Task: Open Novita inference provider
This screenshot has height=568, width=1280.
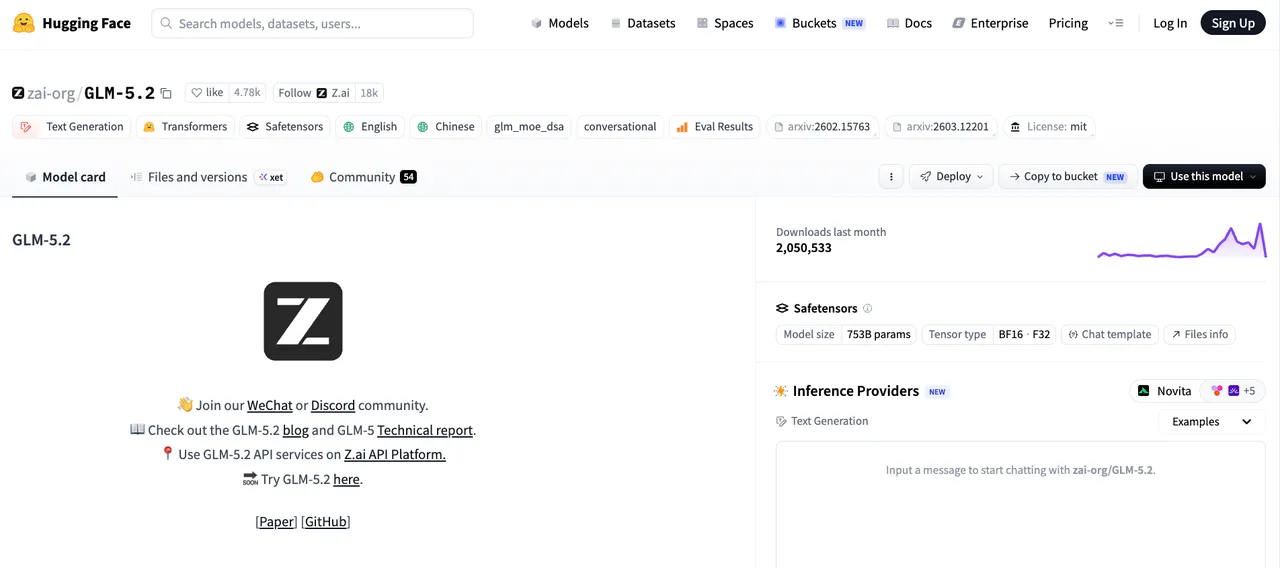Action: point(1165,391)
